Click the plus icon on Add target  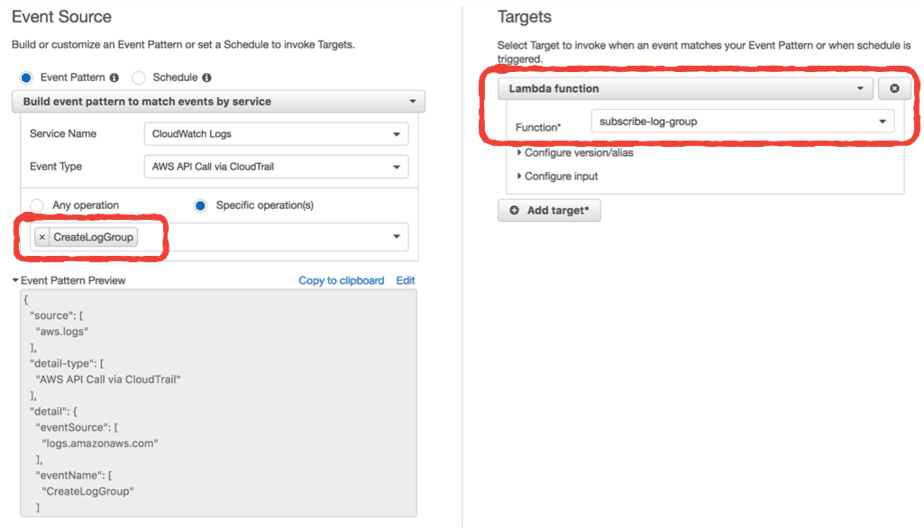(x=515, y=211)
